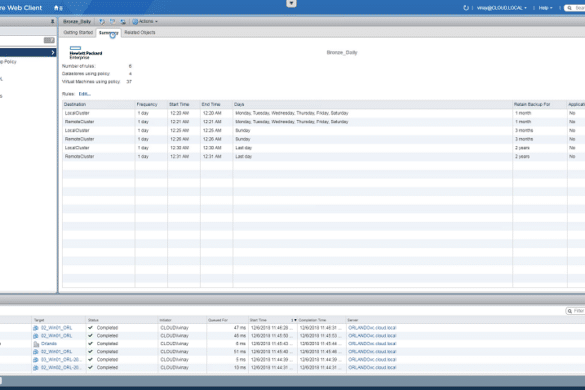This screenshot has width=585, height=390.
Task: Click the pin icon on navigator panel
Action: pos(52,22)
